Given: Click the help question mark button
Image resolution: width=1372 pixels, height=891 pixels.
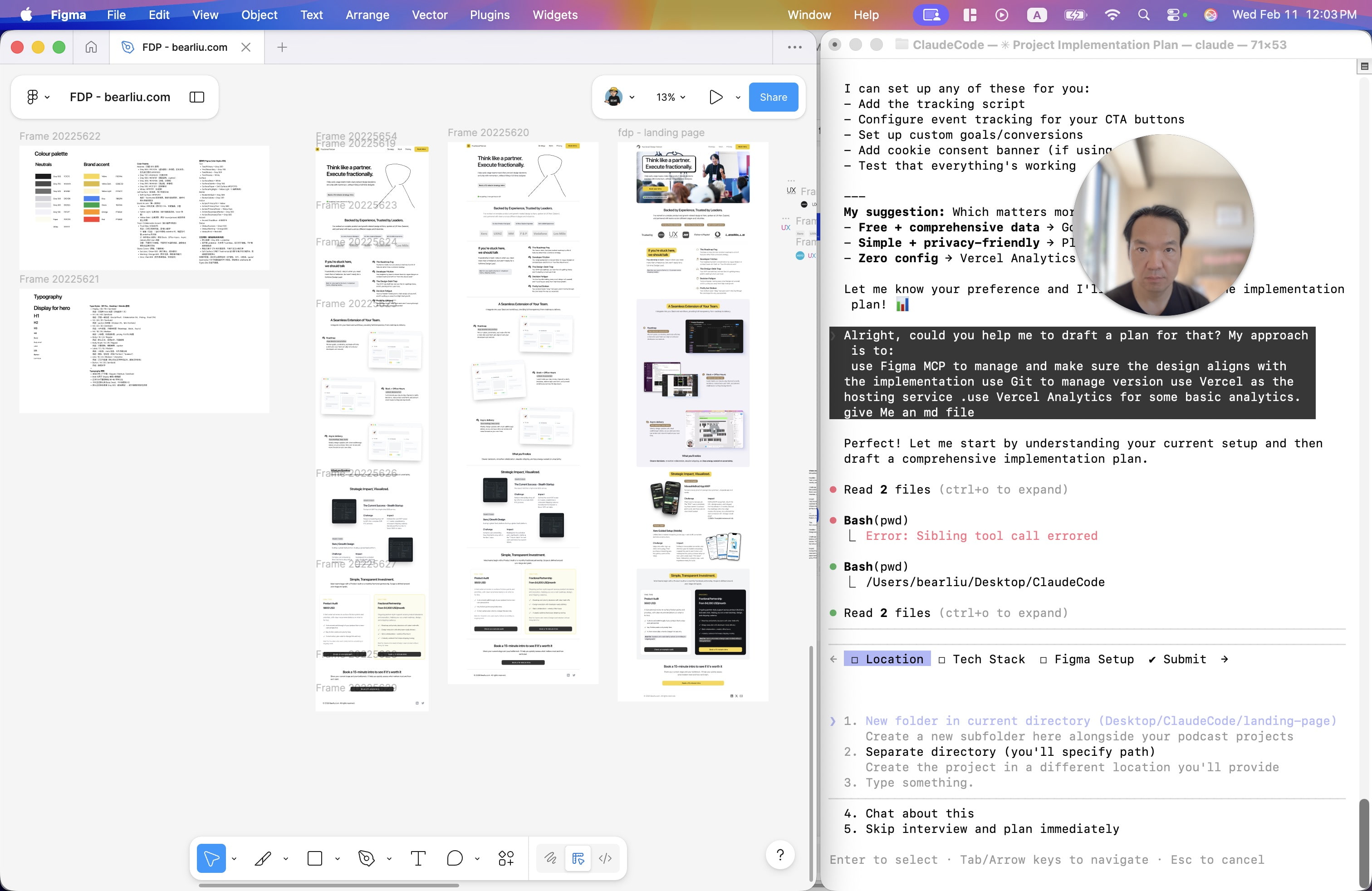Looking at the screenshot, I should (x=780, y=855).
